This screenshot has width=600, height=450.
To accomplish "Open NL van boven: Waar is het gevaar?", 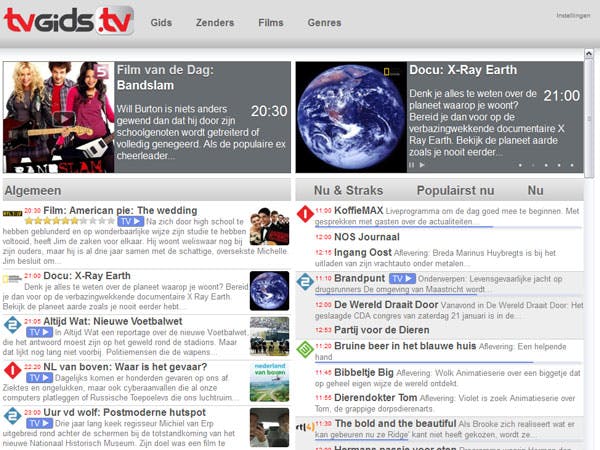I will [125, 367].
